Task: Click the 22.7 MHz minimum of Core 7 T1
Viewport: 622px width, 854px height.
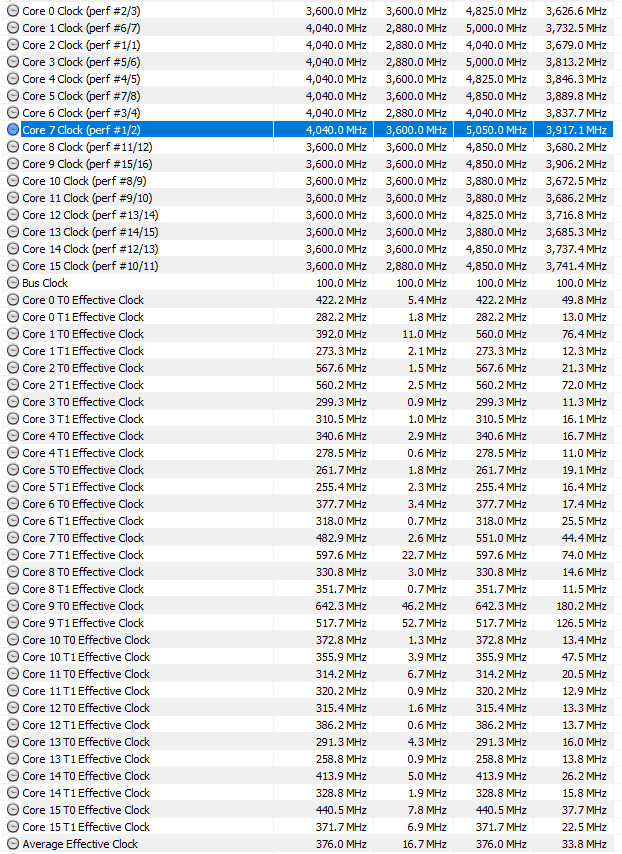Action: click(x=424, y=555)
